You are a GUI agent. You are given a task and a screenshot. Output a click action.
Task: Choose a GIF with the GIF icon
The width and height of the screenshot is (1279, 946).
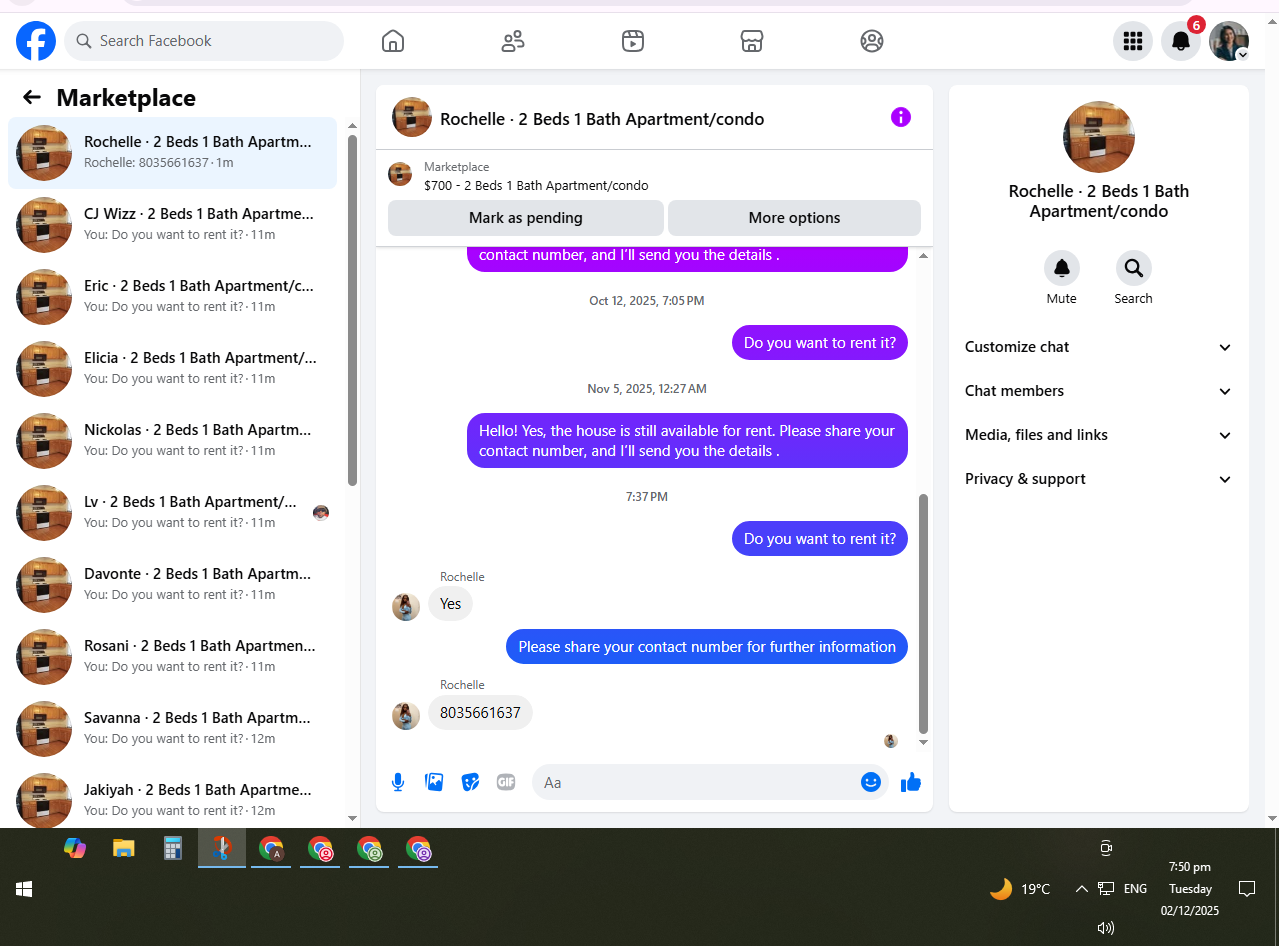click(x=506, y=782)
